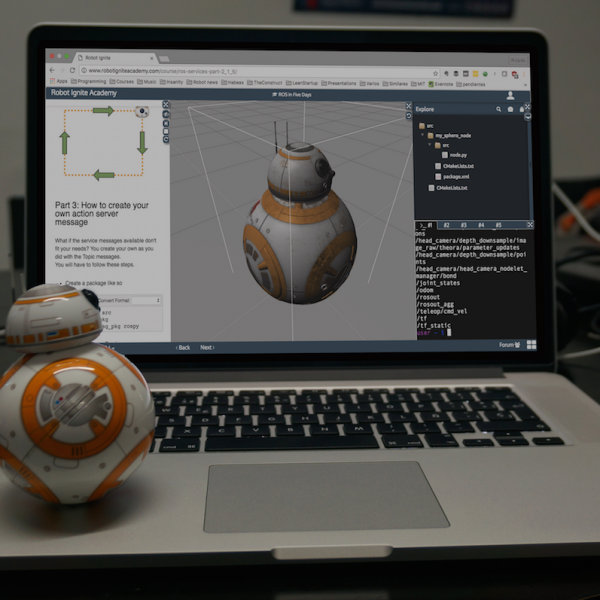
Task: Open the TheConstruct bookmarks folder
Action: click(x=265, y=83)
